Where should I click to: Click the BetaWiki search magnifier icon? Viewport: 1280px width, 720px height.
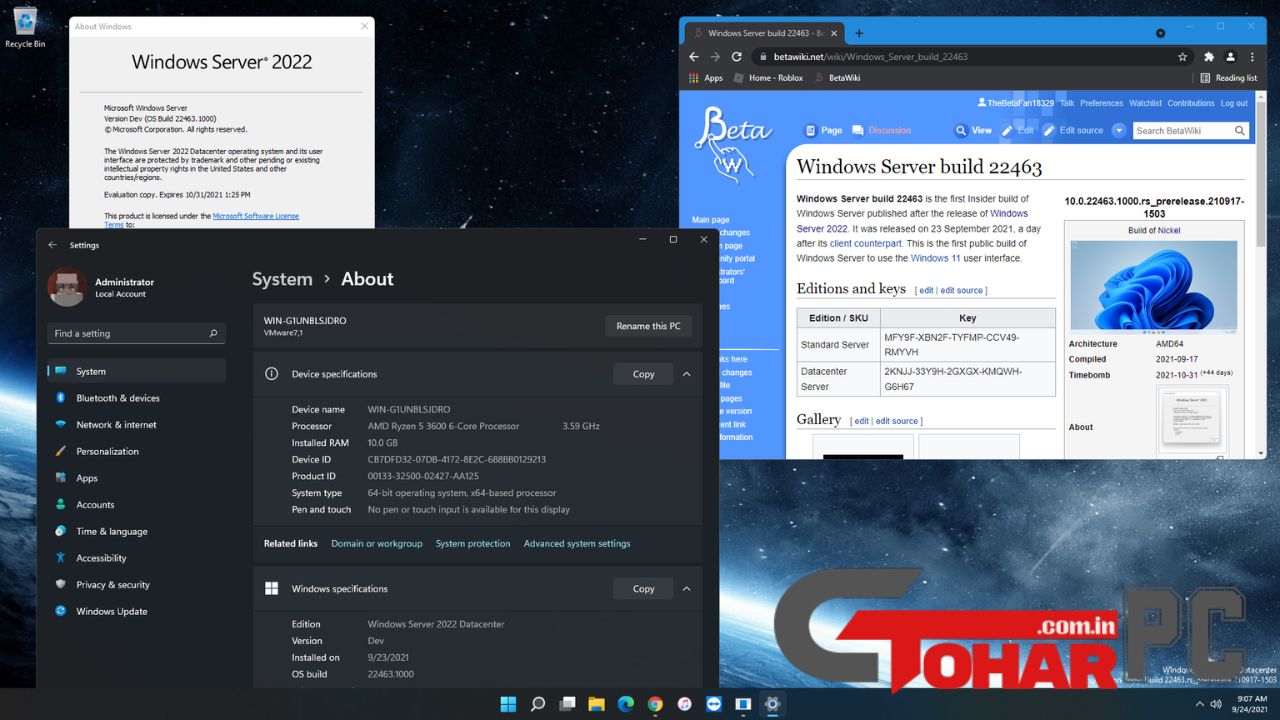click(x=1240, y=130)
